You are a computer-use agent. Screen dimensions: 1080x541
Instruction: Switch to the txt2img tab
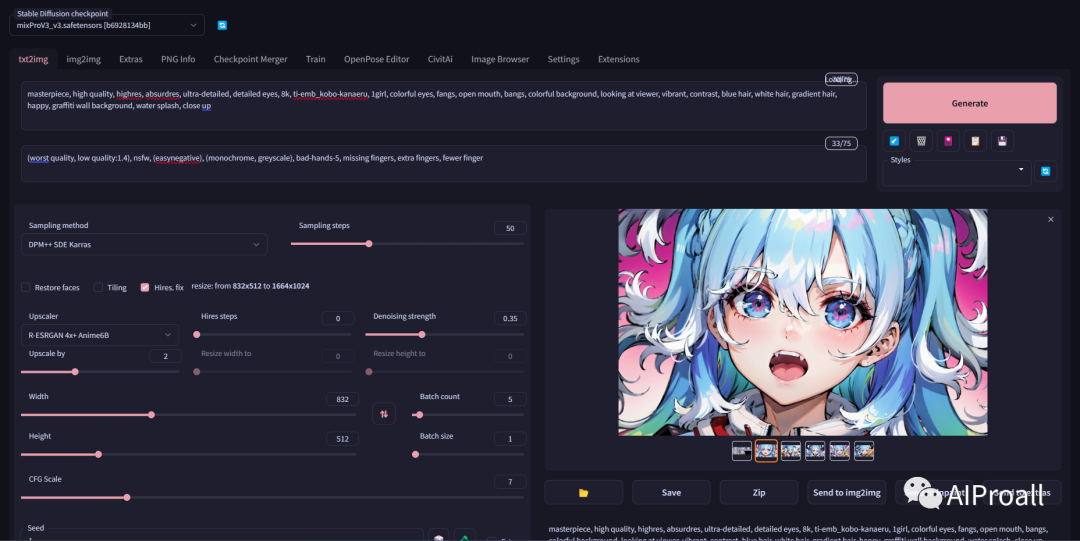click(x=33, y=59)
